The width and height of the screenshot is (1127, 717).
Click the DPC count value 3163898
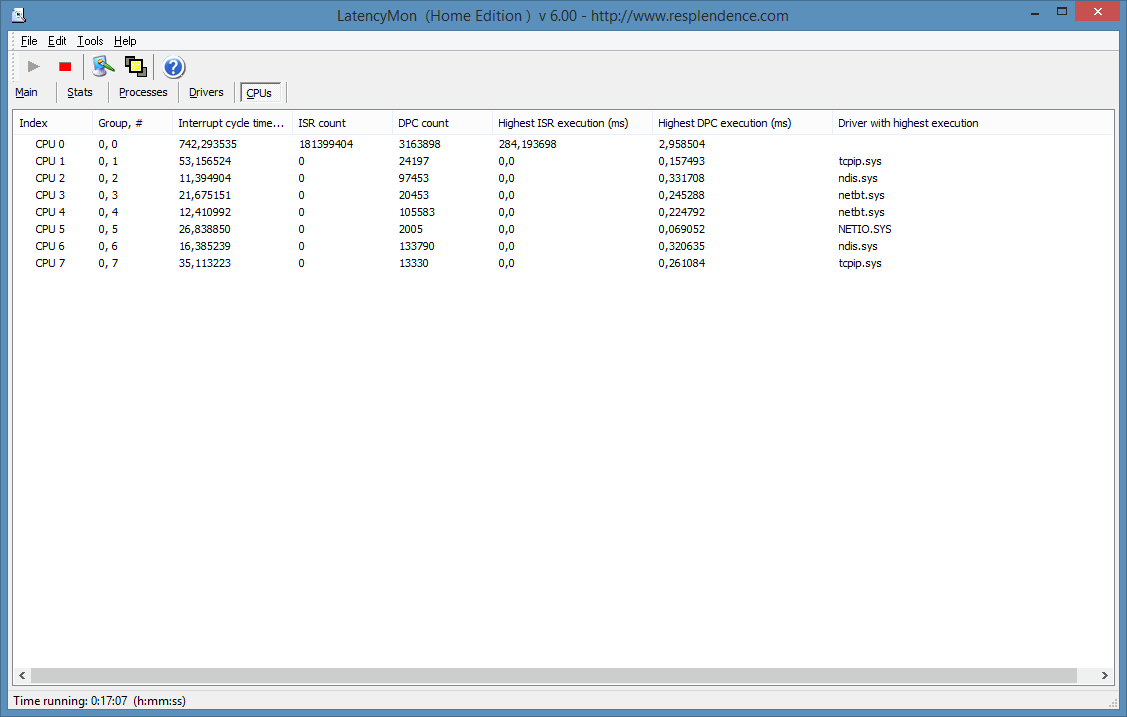point(420,144)
